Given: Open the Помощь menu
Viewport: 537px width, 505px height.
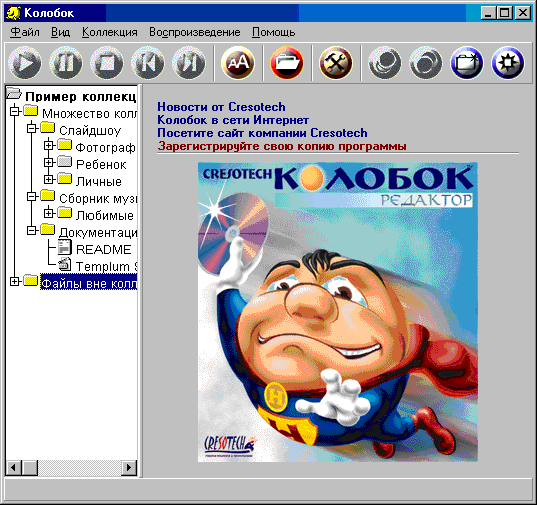Looking at the screenshot, I should click(273, 32).
